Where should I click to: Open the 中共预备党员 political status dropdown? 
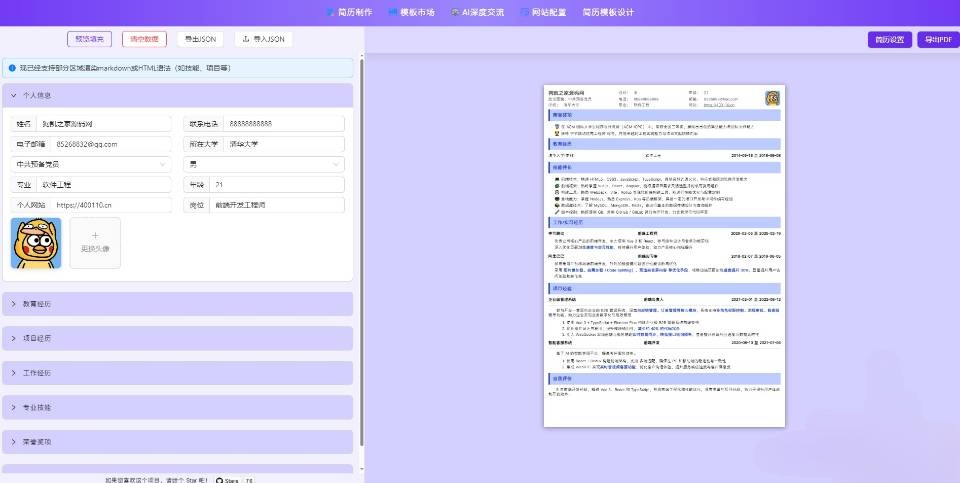91,164
